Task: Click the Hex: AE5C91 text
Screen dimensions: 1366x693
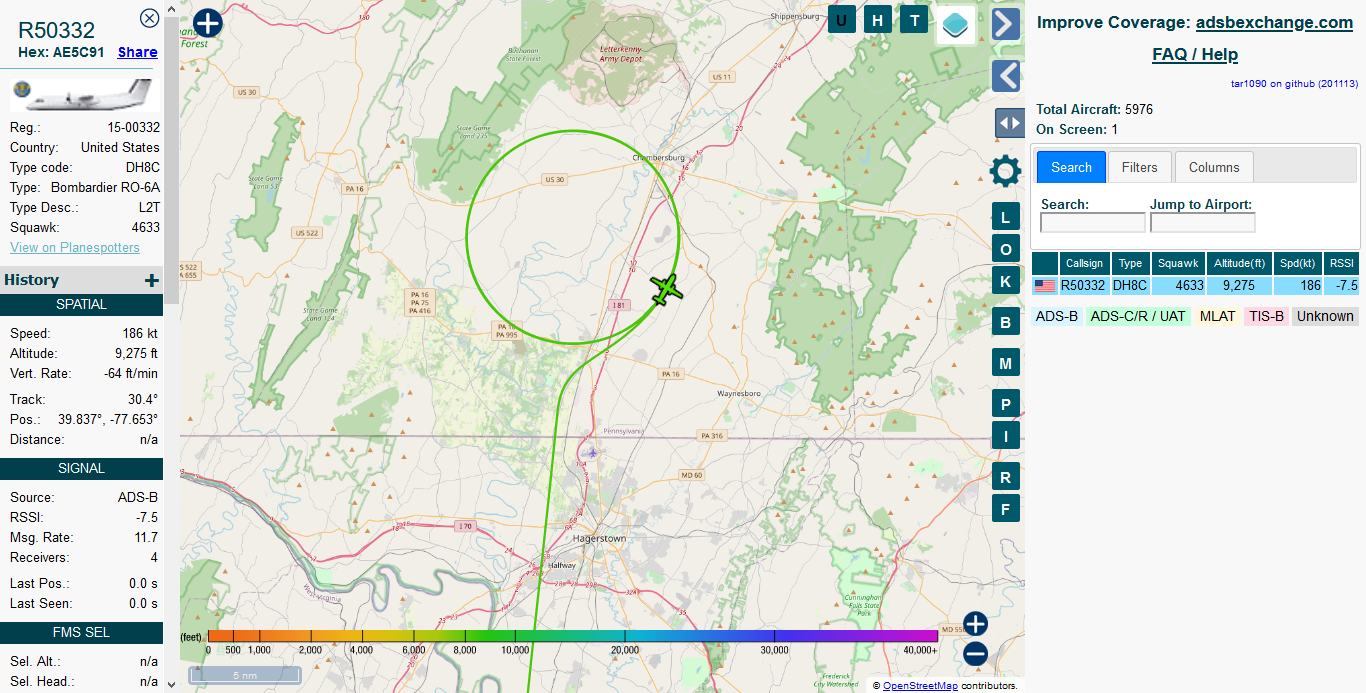Action: point(63,52)
